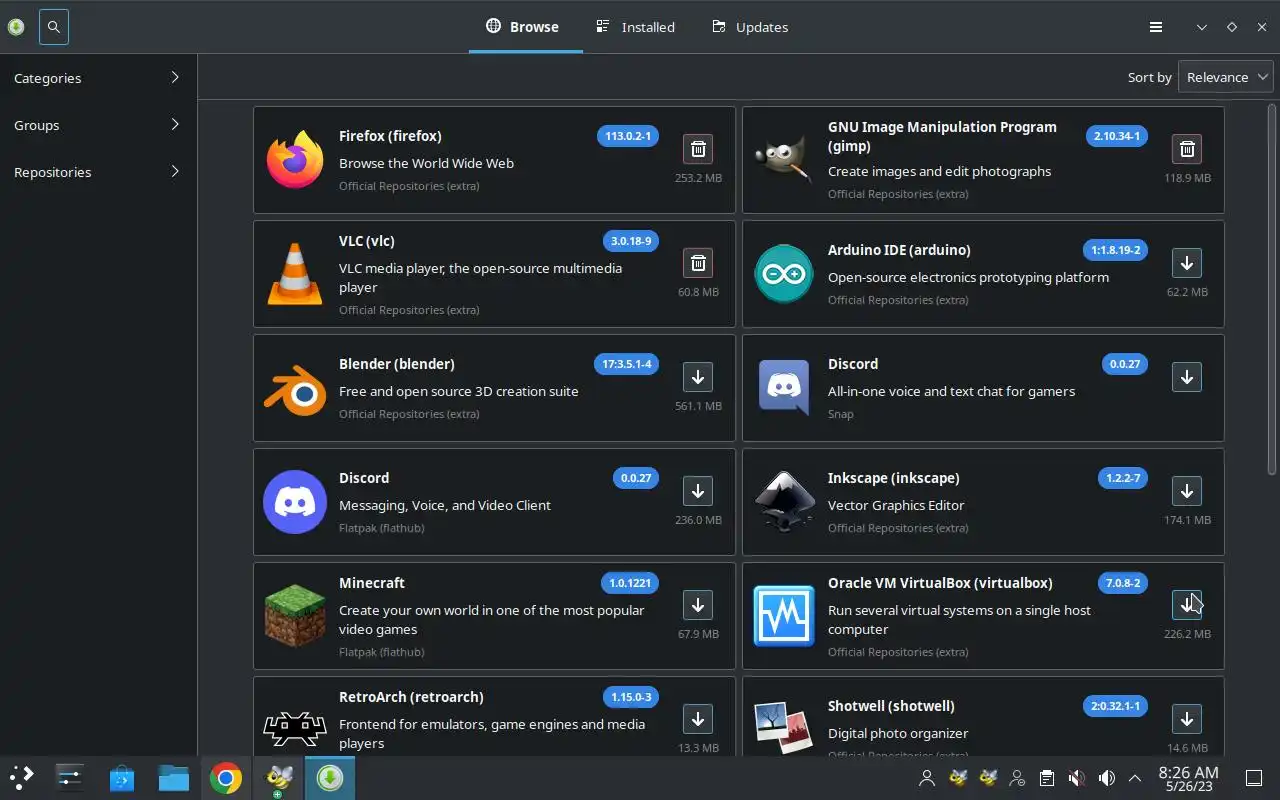Click the install arrow for RetroArch
The width and height of the screenshot is (1280, 800).
(x=698, y=719)
